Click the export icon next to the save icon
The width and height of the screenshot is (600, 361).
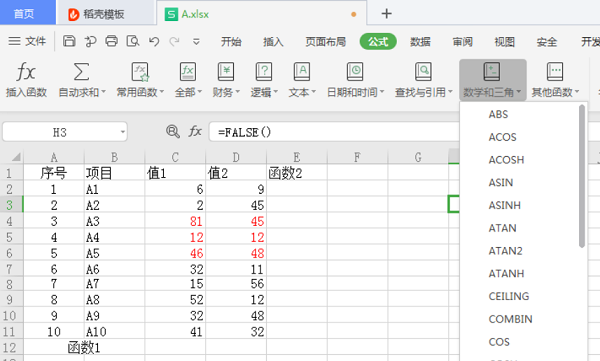(x=90, y=41)
